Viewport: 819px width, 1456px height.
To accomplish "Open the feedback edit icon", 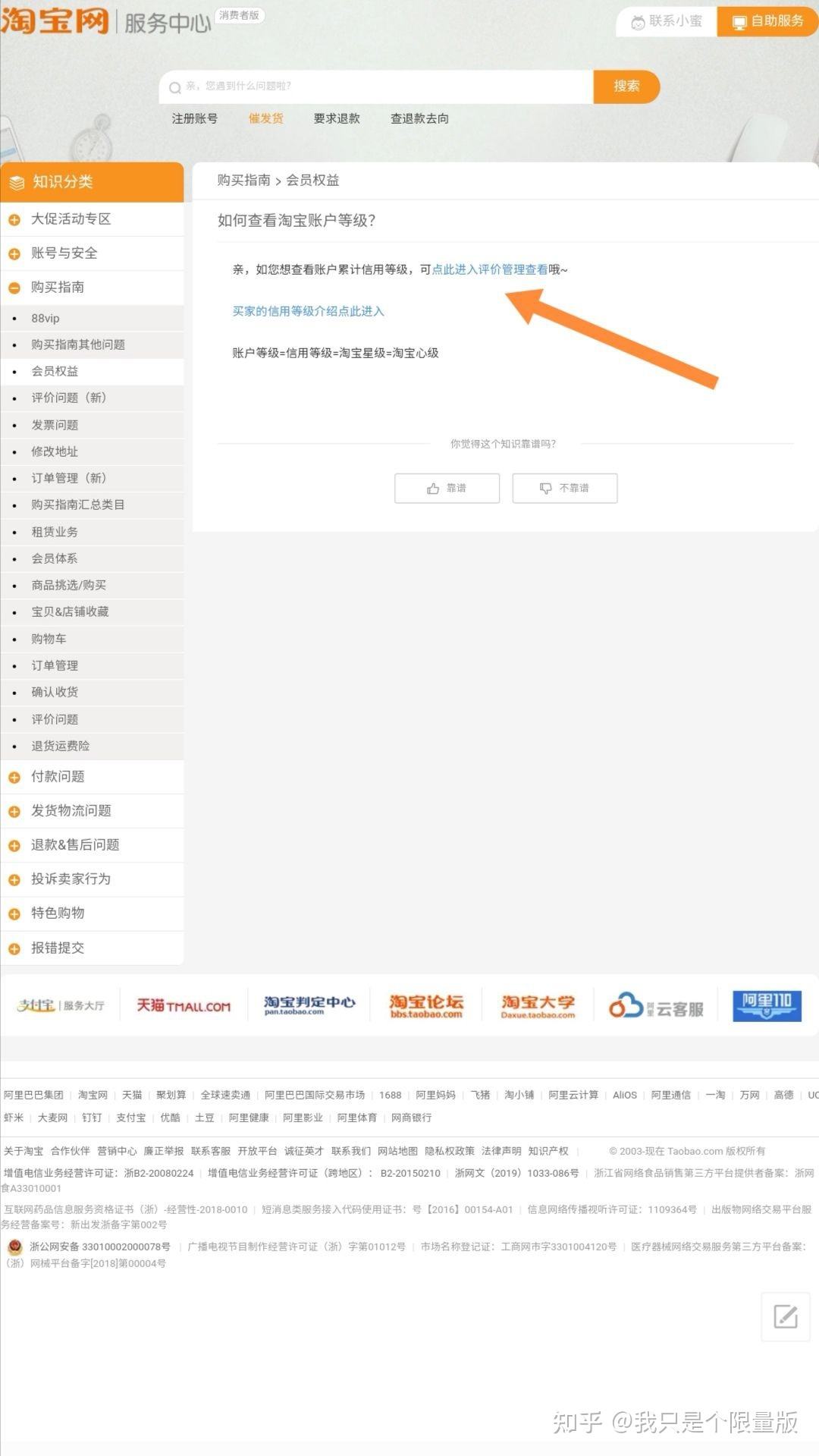I will pos(786,1316).
